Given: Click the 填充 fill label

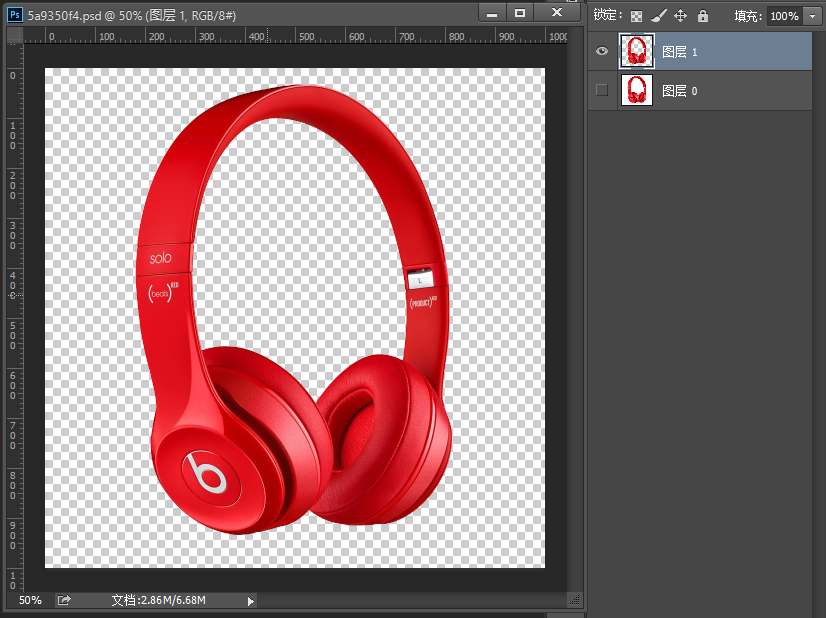Looking at the screenshot, I should tap(748, 16).
